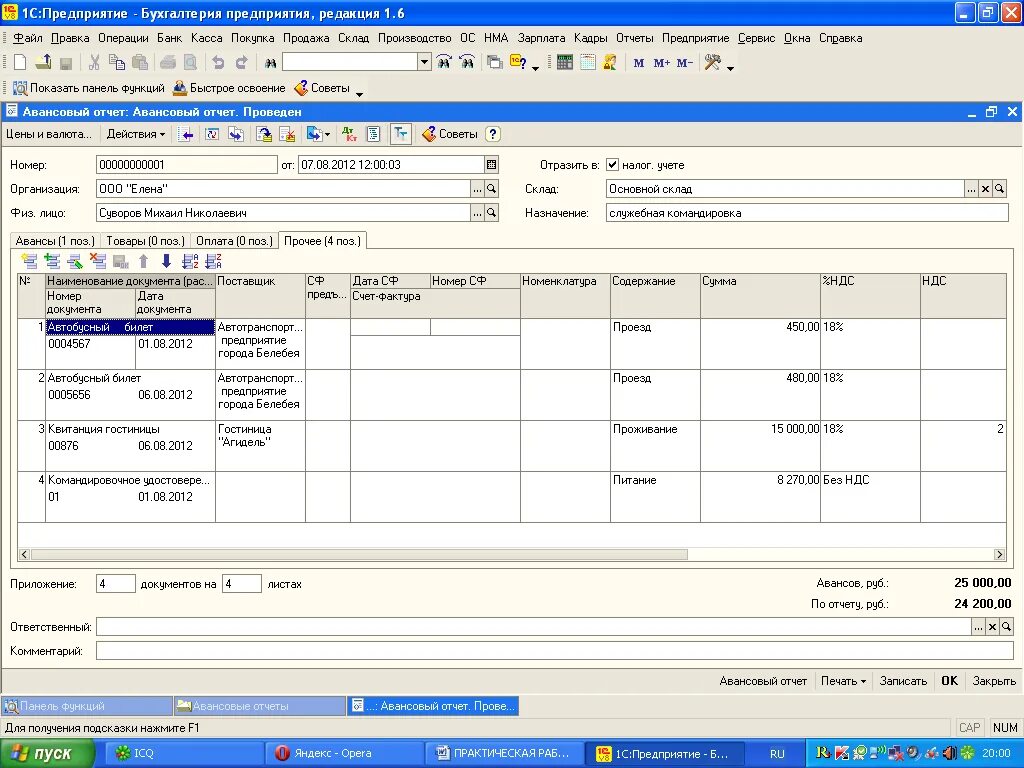The height and width of the screenshot is (768, 1024).
Task: Open the calendar picker next to date field
Action: pyautogui.click(x=492, y=165)
